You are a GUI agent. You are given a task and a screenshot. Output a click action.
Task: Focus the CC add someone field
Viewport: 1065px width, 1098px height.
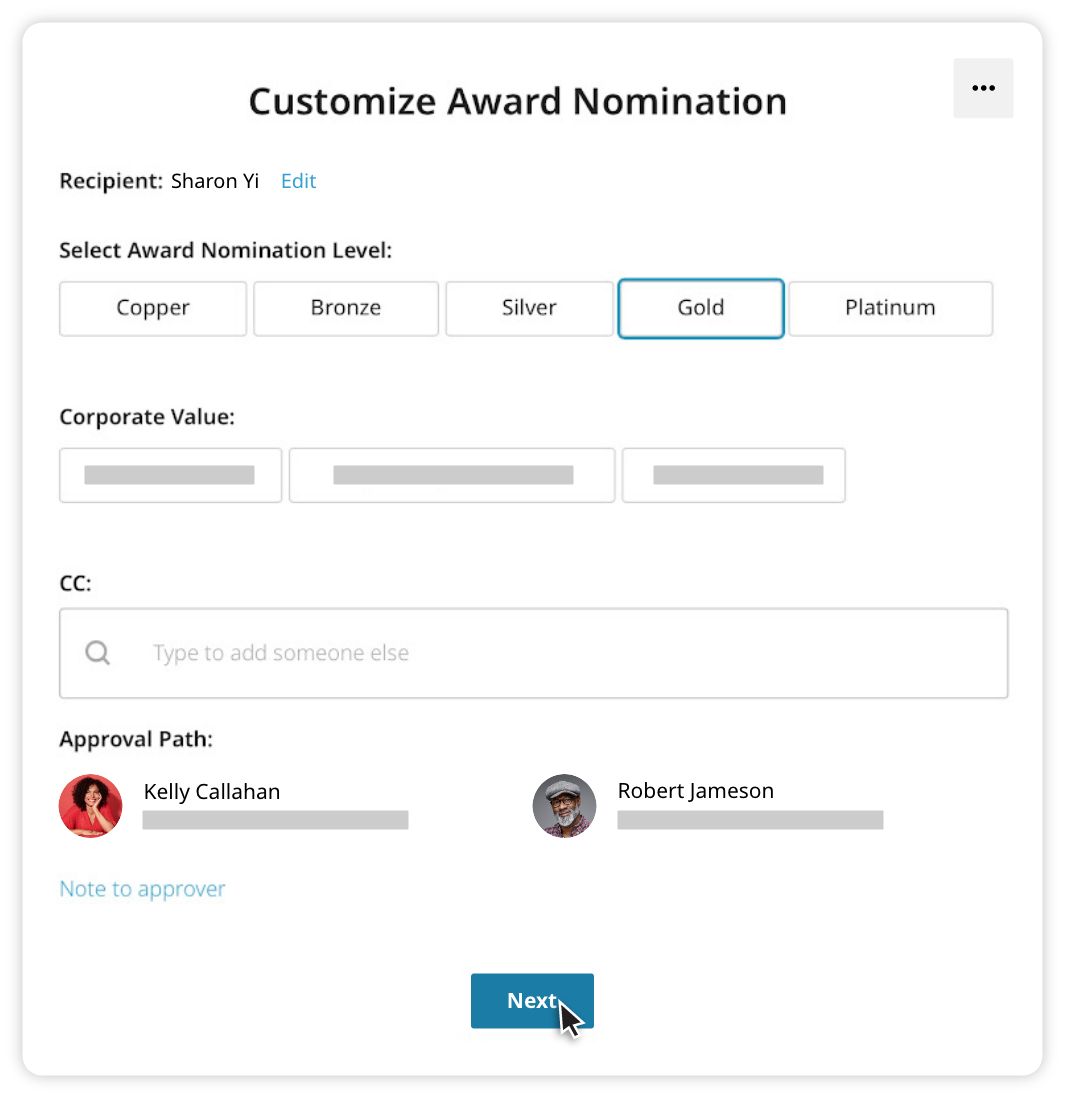(560, 653)
